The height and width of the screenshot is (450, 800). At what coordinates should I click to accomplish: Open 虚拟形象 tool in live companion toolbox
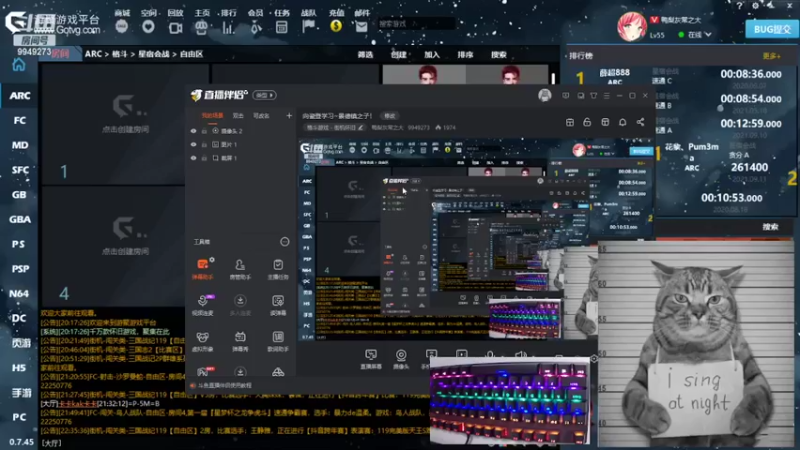coord(203,341)
